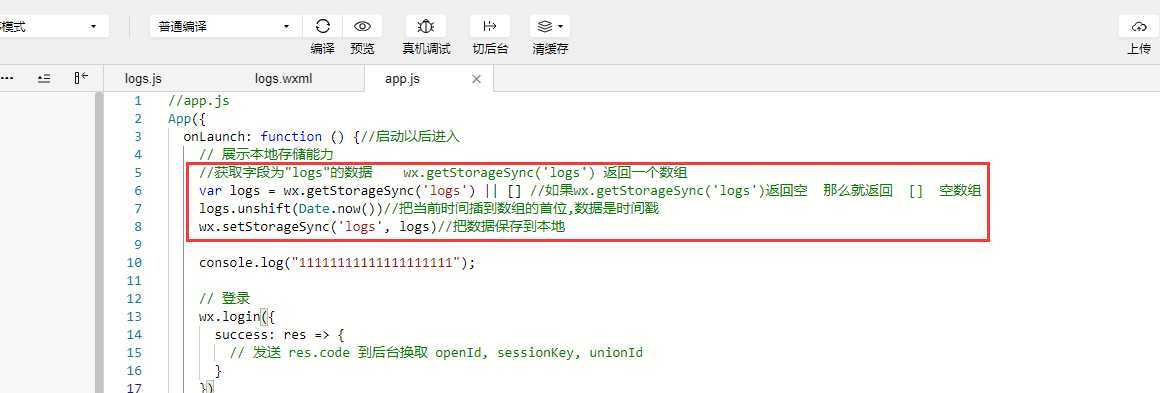Click the //app.js comment line

[x=198, y=101]
